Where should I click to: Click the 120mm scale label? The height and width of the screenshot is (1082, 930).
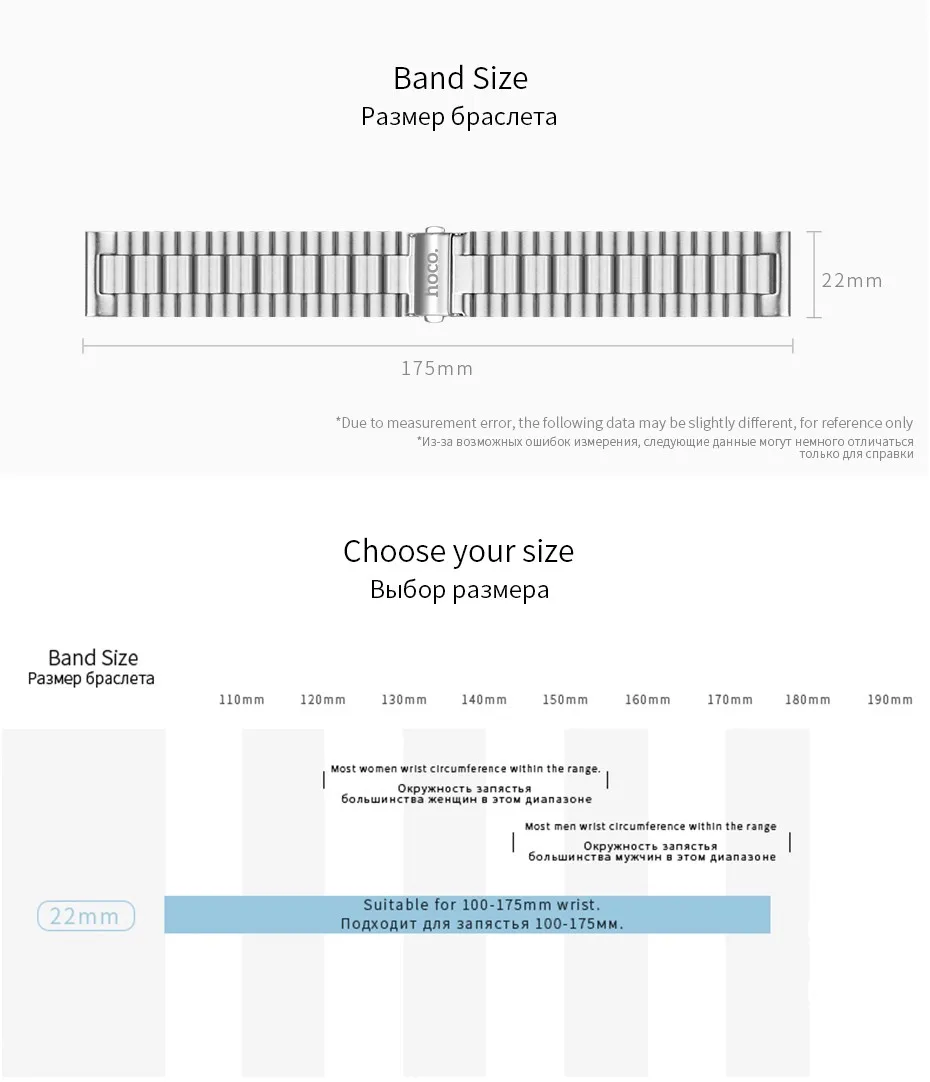click(x=323, y=700)
